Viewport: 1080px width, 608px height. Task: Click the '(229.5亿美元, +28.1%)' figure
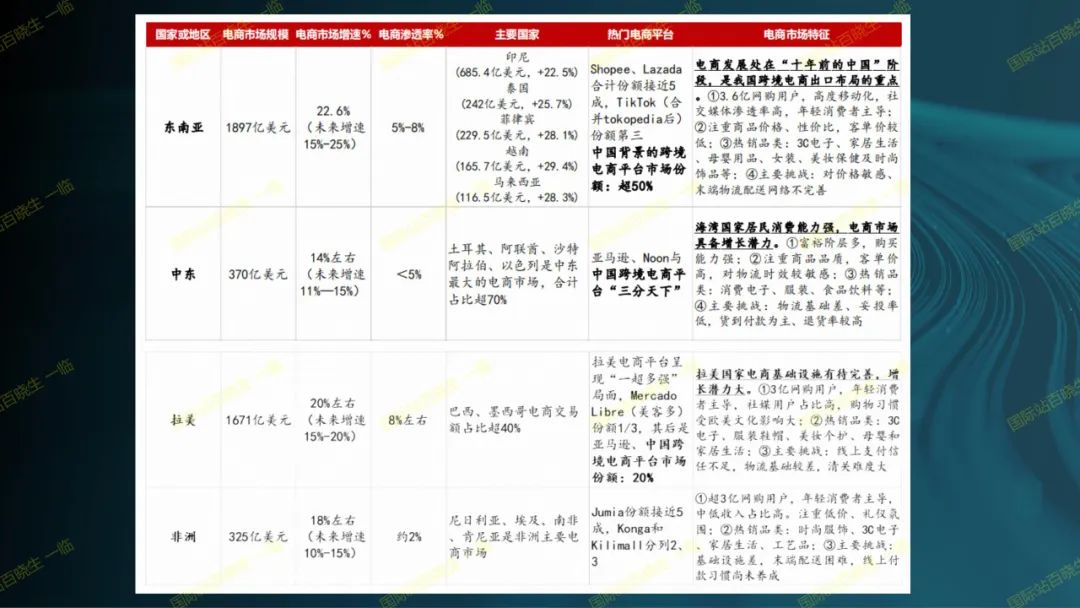pos(517,135)
